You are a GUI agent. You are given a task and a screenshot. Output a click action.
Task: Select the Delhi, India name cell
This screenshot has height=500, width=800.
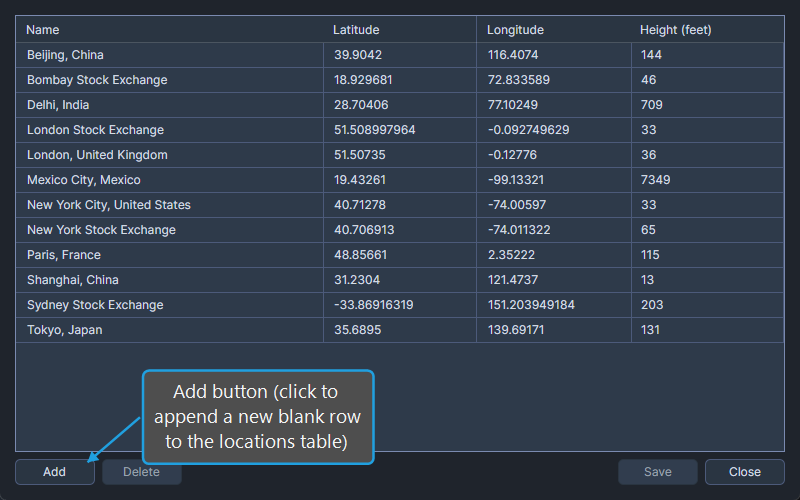coord(169,105)
